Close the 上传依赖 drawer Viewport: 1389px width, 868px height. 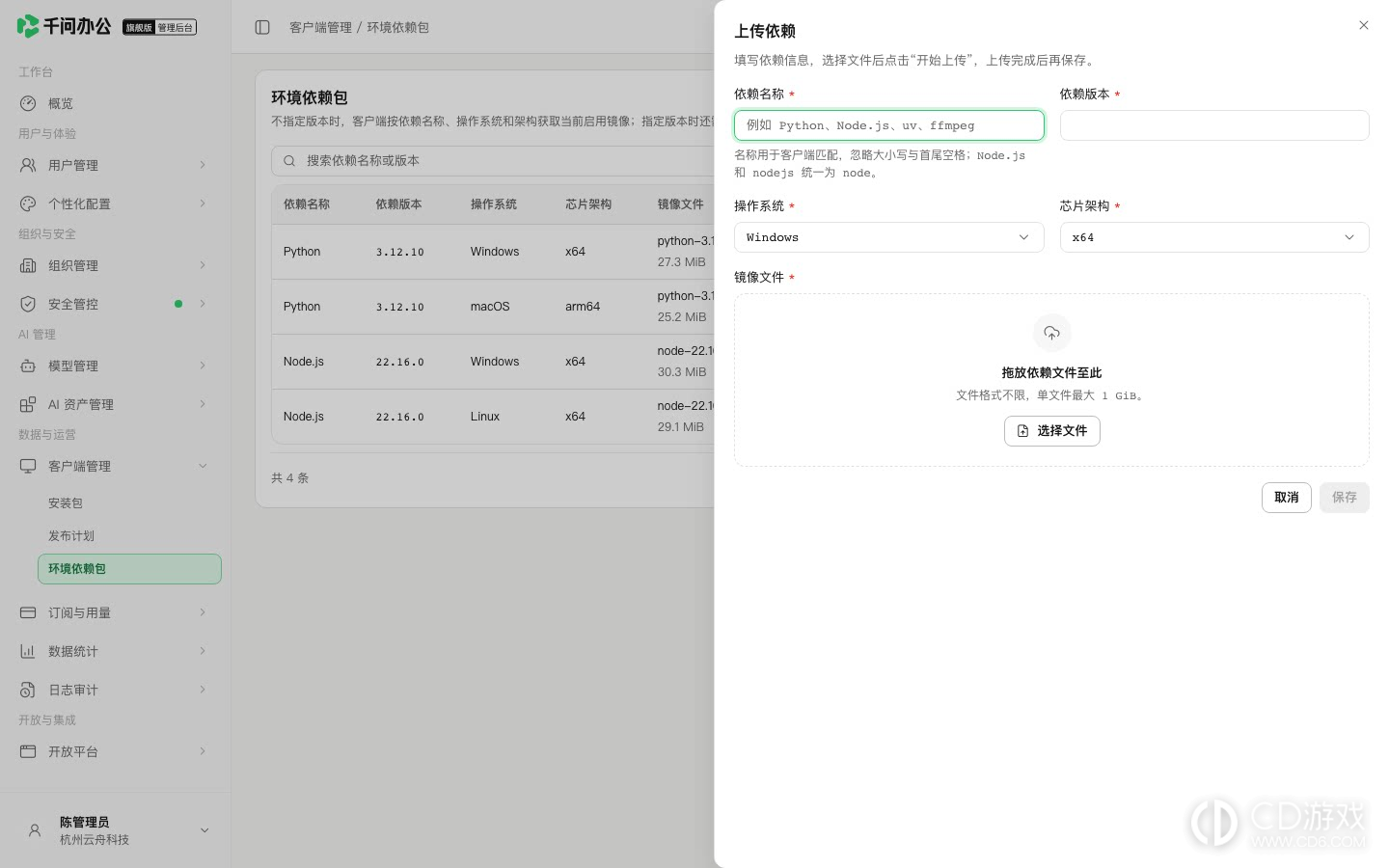click(x=1363, y=25)
